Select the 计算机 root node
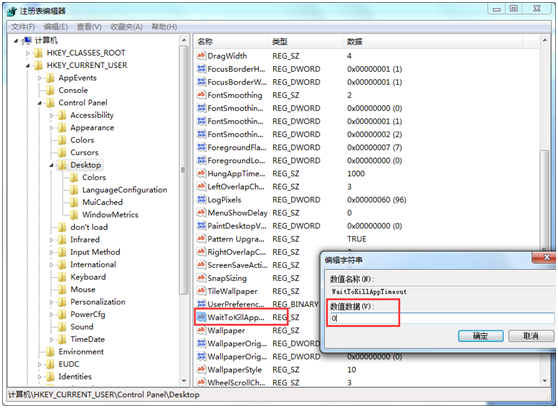Image resolution: width=558 pixels, height=408 pixels. point(46,41)
